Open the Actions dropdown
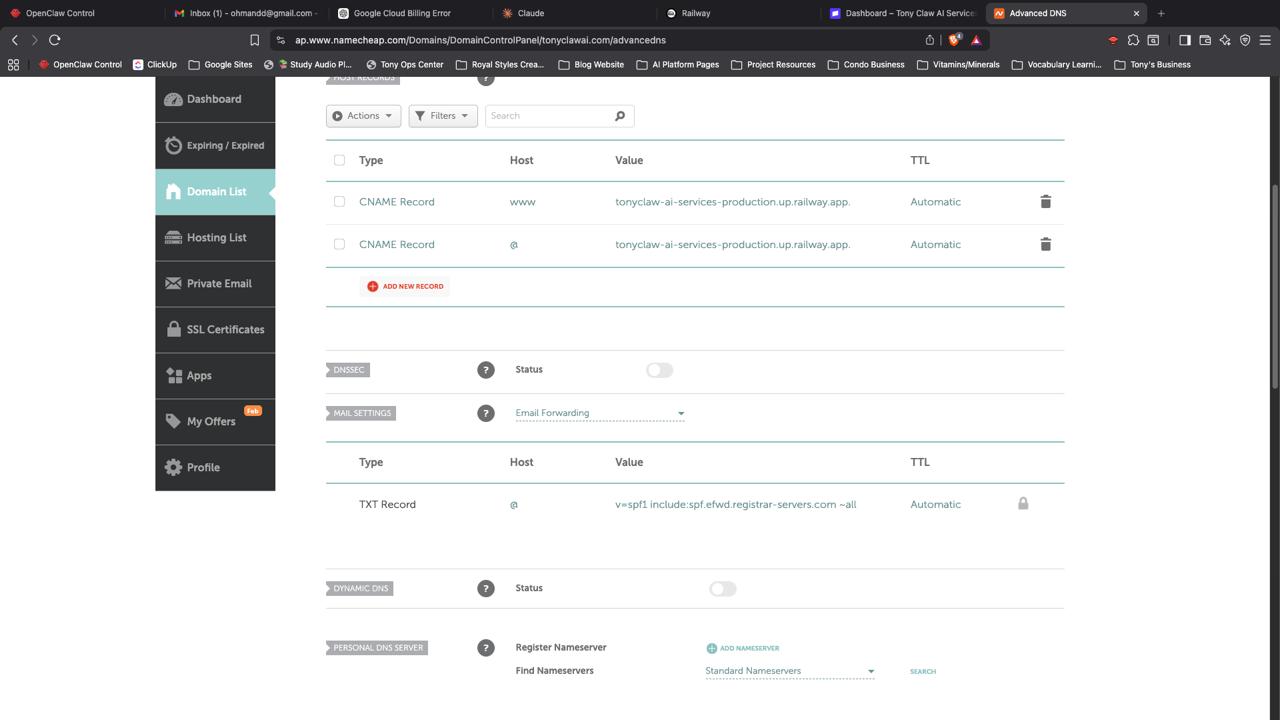 (x=363, y=116)
